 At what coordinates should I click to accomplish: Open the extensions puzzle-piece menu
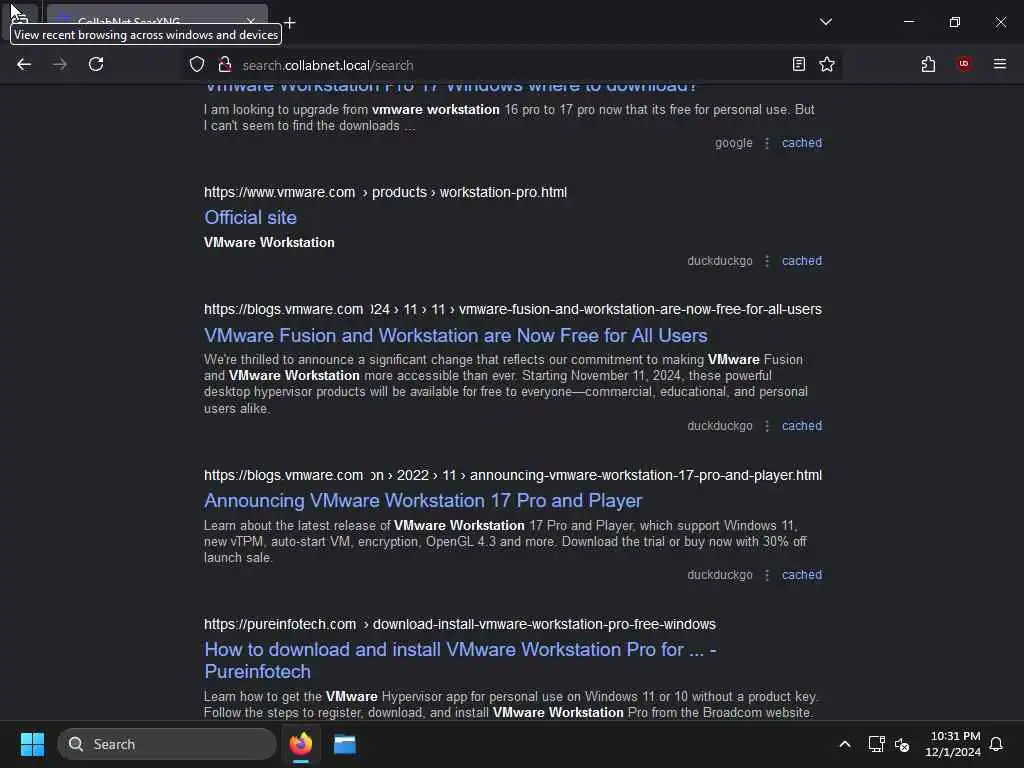tap(928, 64)
